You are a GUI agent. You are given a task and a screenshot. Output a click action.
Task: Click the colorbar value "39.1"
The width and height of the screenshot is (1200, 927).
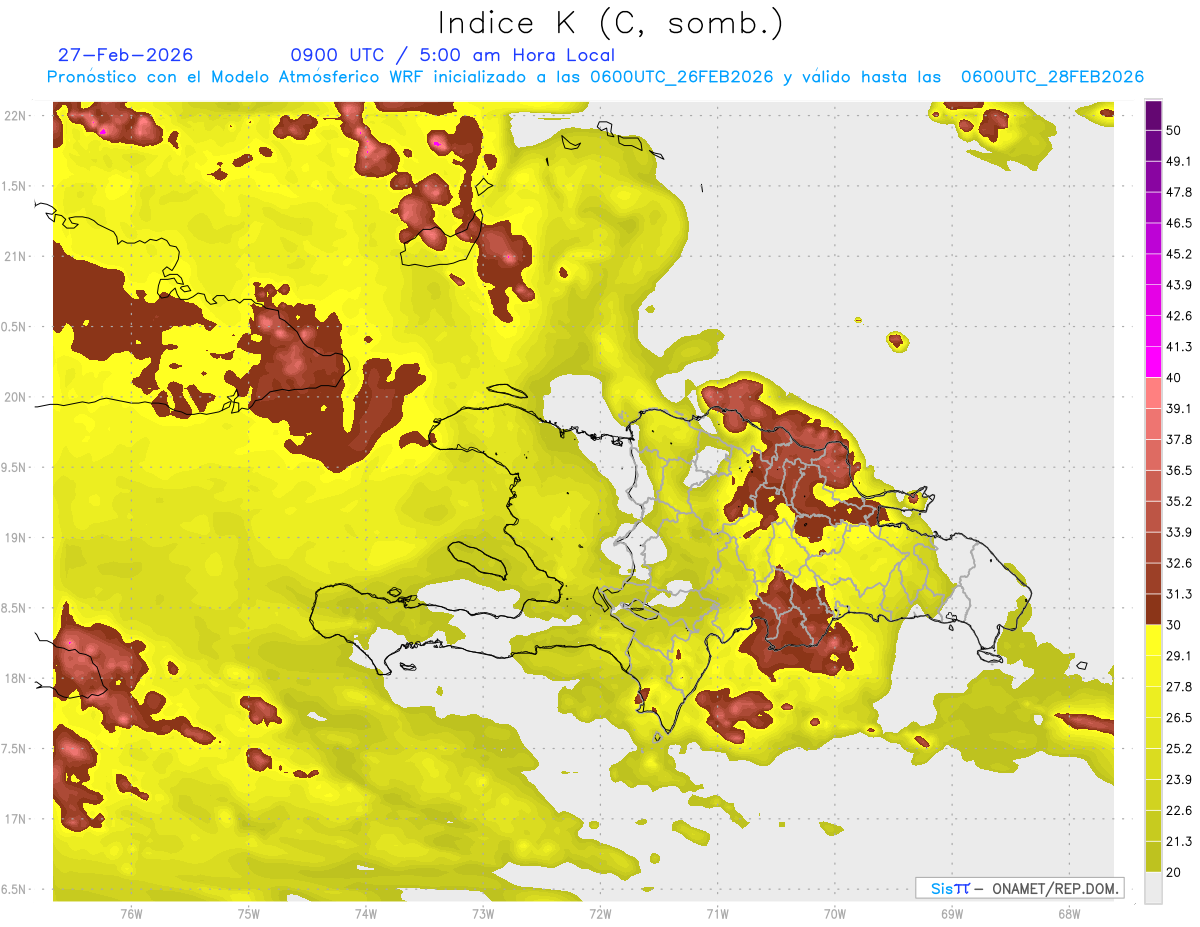tap(1179, 408)
